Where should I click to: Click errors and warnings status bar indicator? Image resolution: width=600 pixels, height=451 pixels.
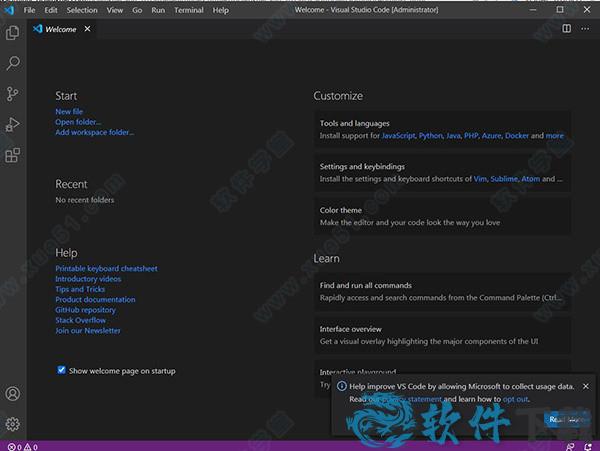[23, 447]
